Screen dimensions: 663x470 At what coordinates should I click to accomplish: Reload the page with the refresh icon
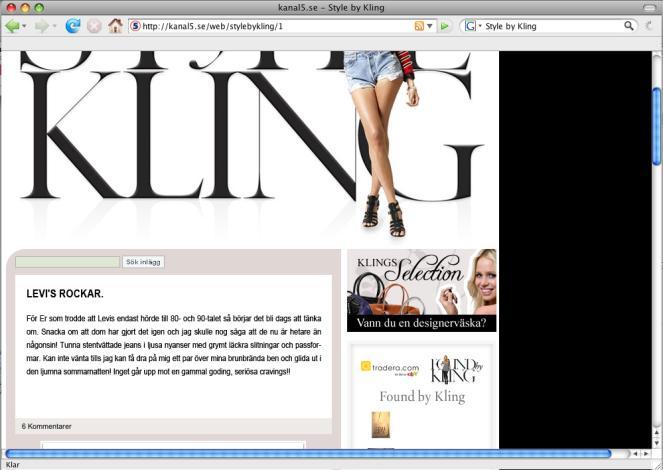[x=73, y=26]
